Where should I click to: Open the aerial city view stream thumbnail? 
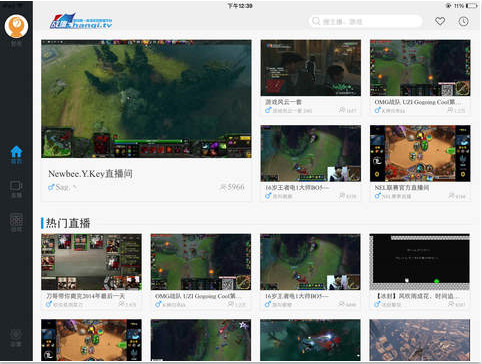pyautogui.click(x=420, y=340)
